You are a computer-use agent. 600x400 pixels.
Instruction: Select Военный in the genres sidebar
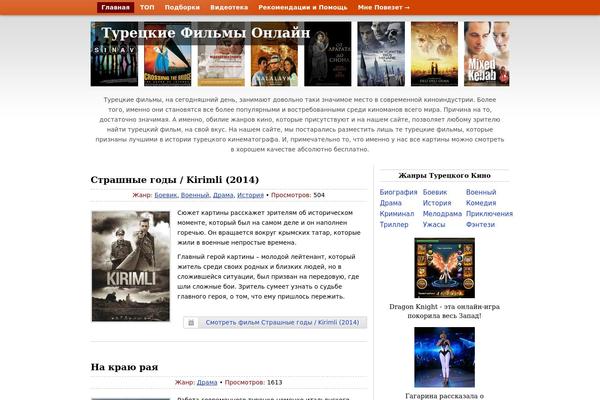pos(481,192)
